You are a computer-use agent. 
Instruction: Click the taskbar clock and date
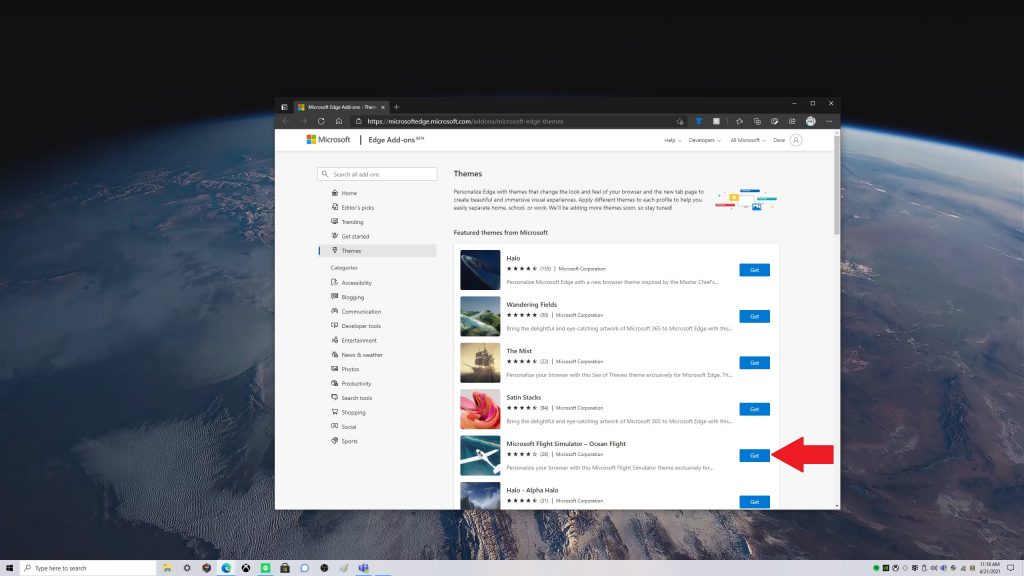tap(989, 568)
